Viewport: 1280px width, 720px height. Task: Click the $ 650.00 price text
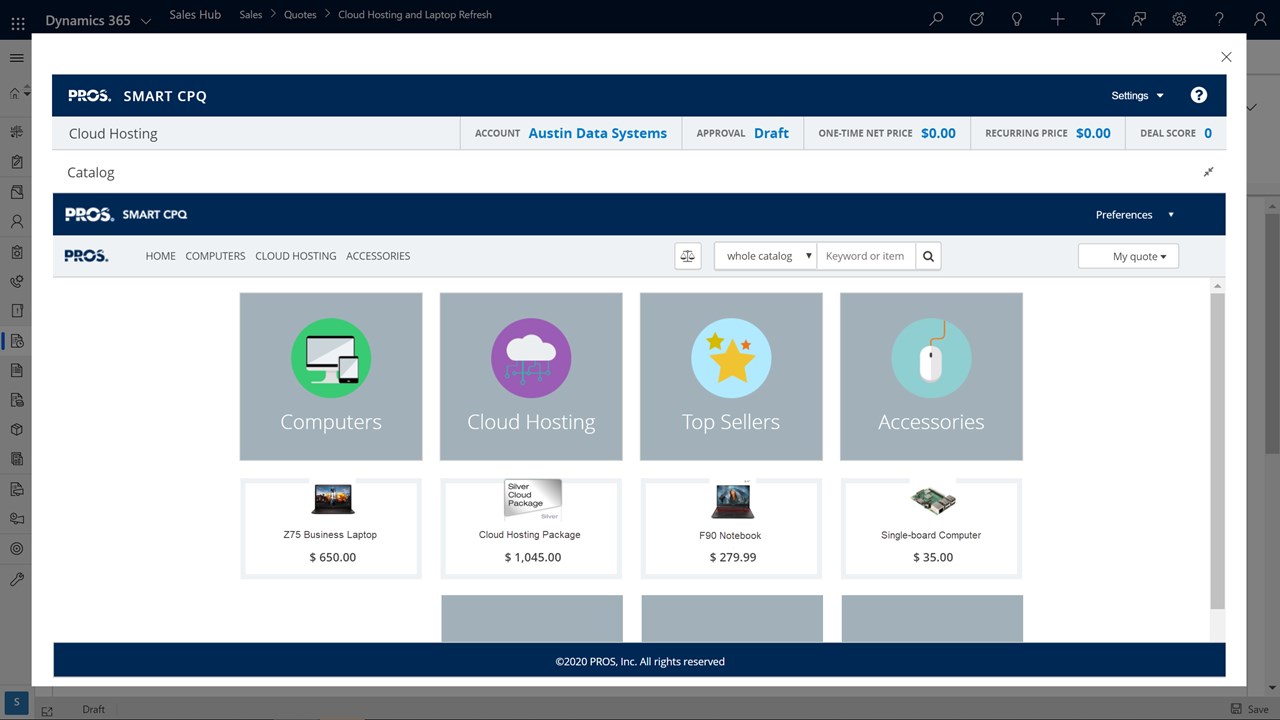[333, 557]
